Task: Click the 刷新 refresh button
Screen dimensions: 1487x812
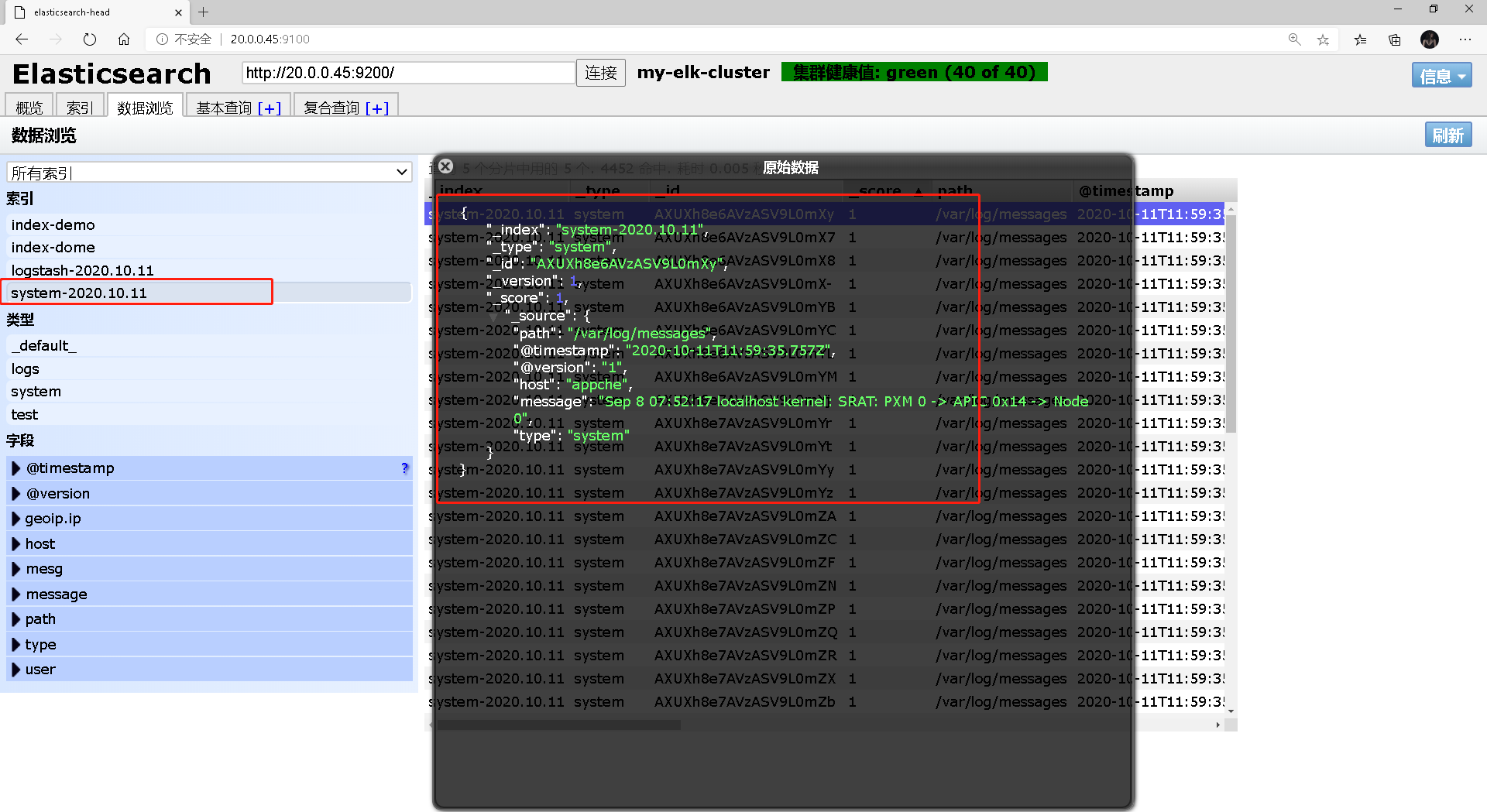Action: tap(1448, 135)
